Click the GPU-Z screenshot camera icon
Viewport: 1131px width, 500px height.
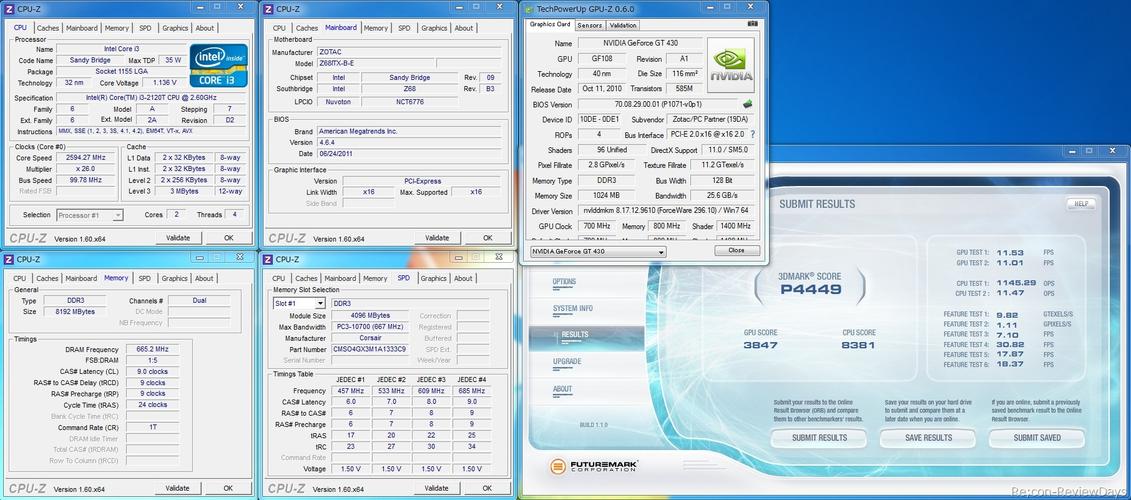click(753, 24)
